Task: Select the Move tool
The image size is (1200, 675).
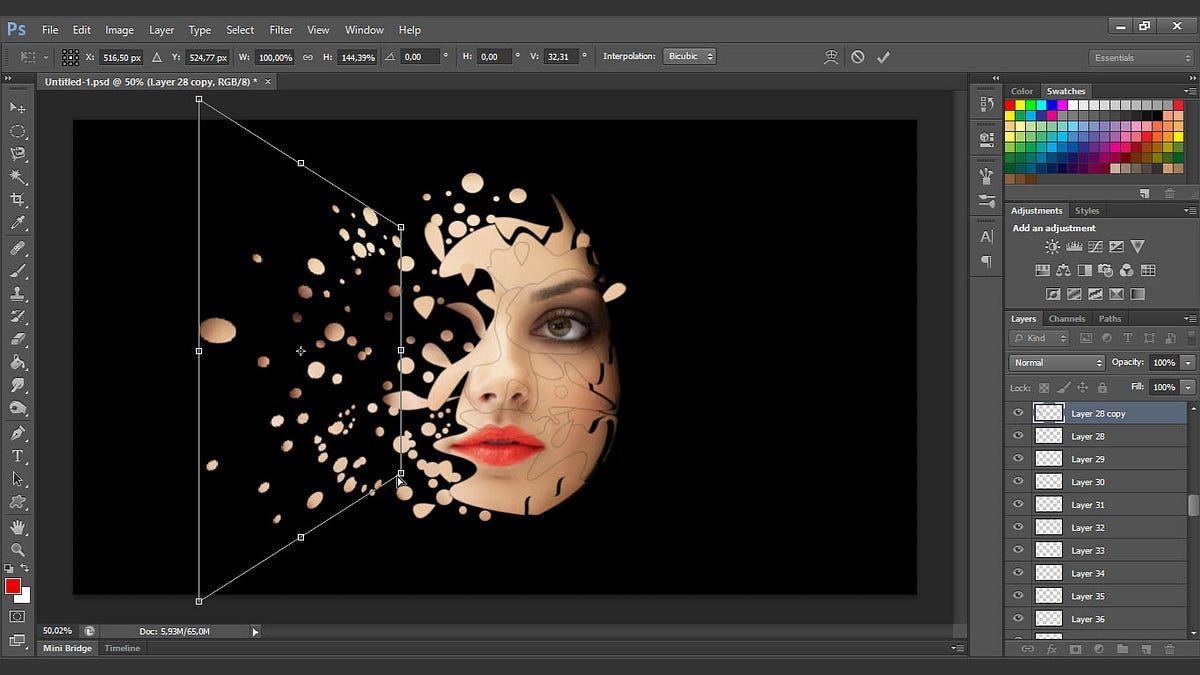Action: (17, 107)
